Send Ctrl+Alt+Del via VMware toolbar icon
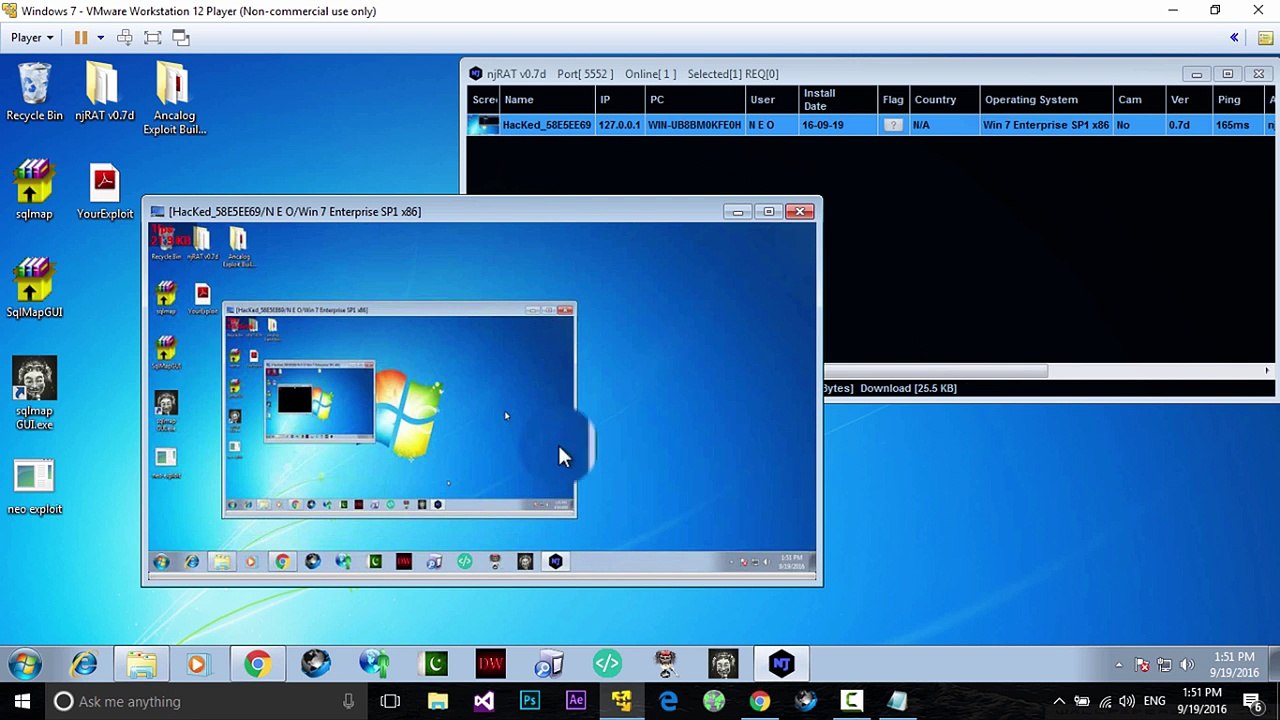This screenshot has height=720, width=1280. pyautogui.click(x=125, y=38)
